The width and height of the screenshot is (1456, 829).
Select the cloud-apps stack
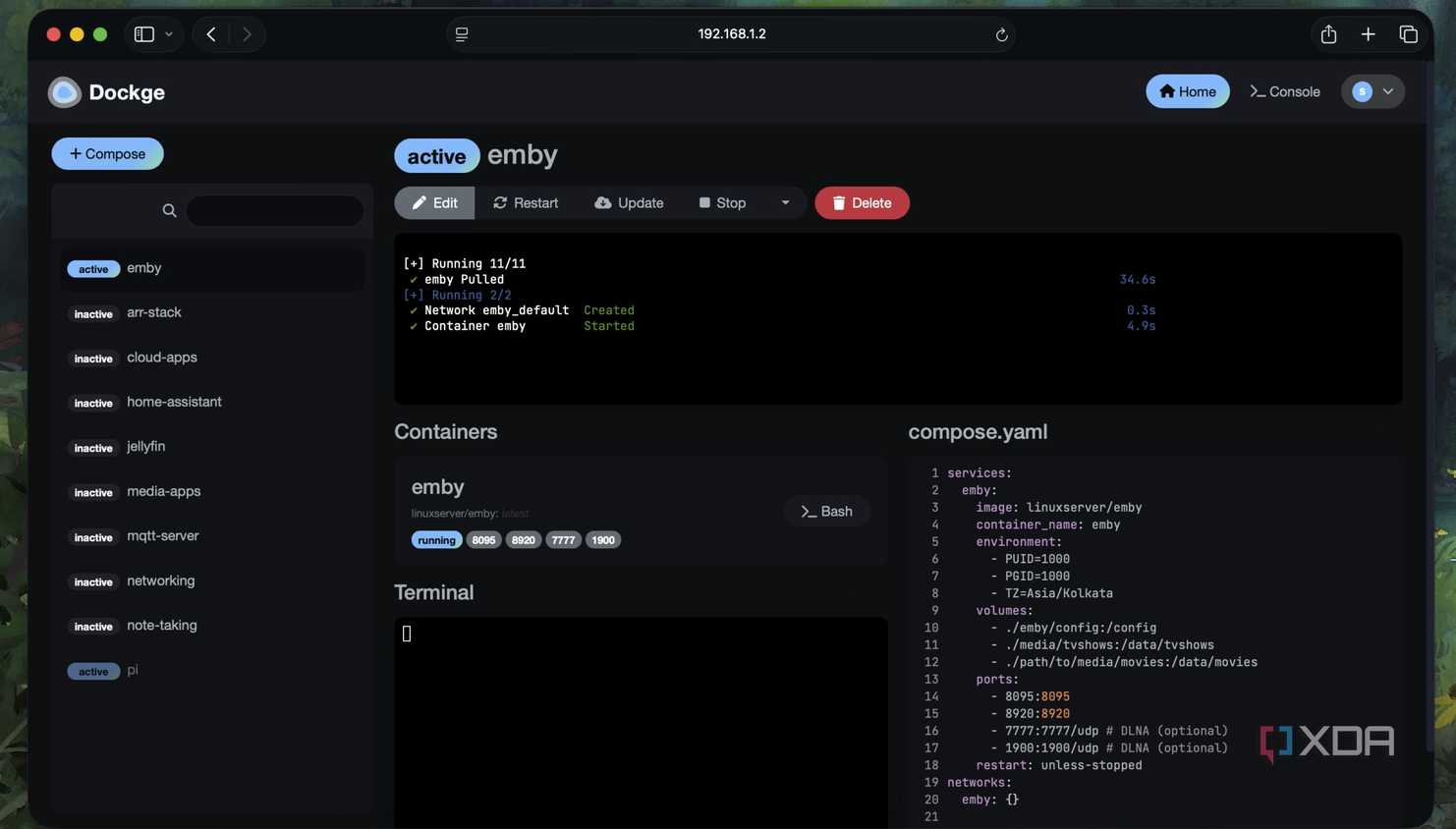click(x=212, y=358)
